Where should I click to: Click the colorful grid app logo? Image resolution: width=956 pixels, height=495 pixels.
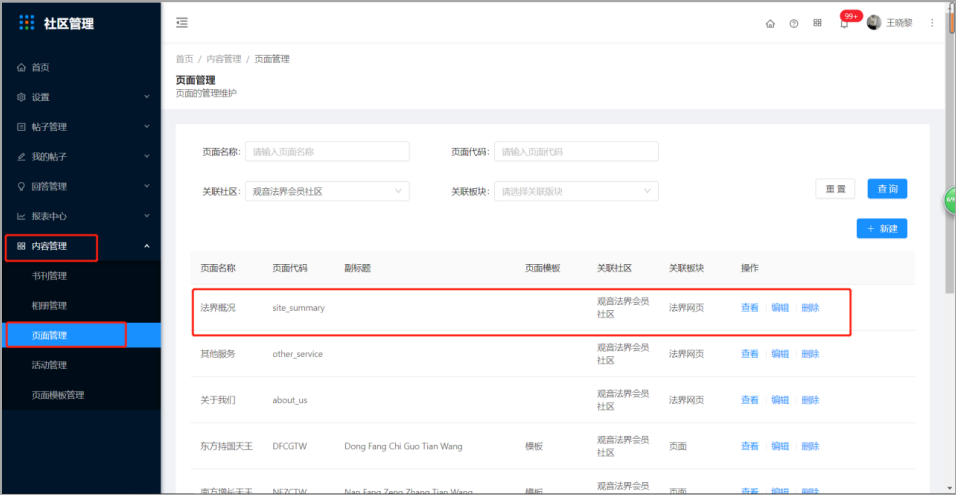[x=27, y=23]
